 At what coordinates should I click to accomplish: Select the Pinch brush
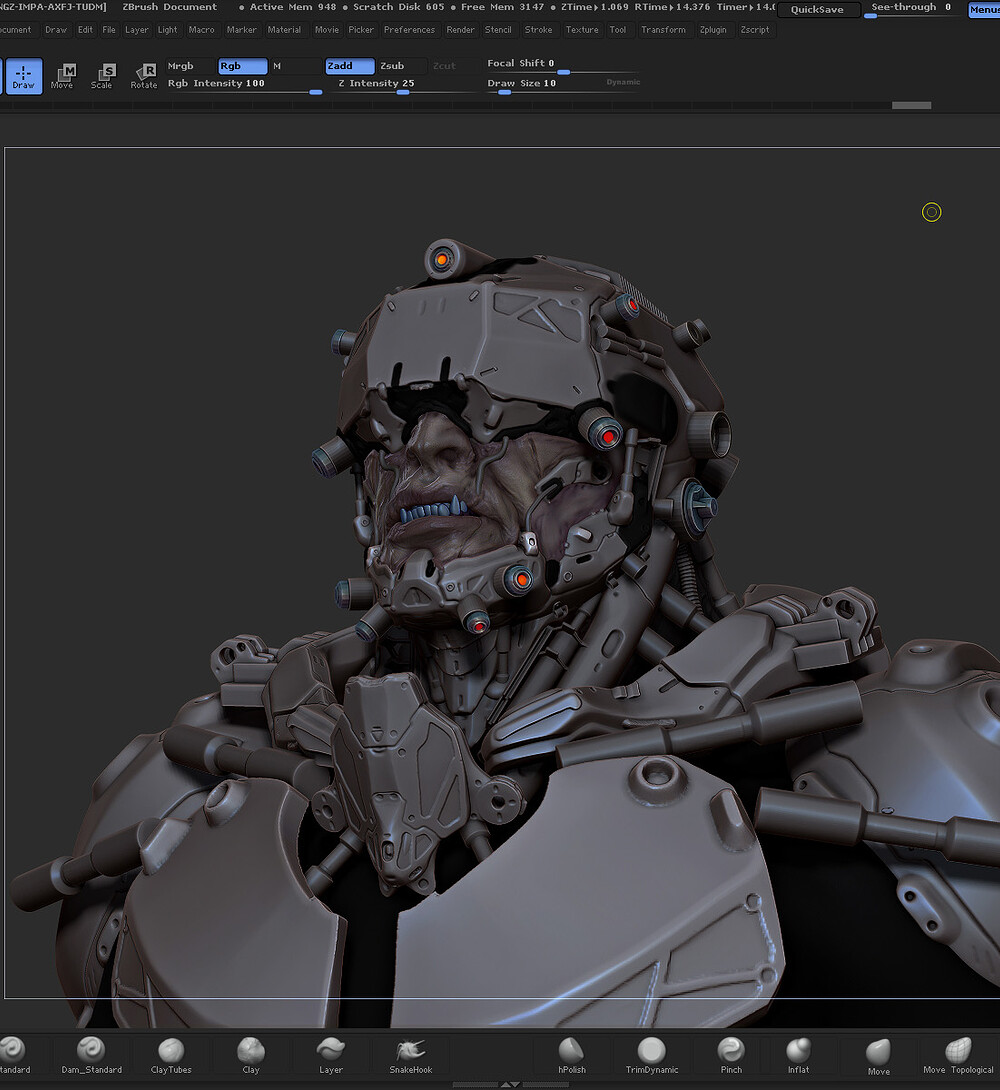click(x=731, y=1055)
